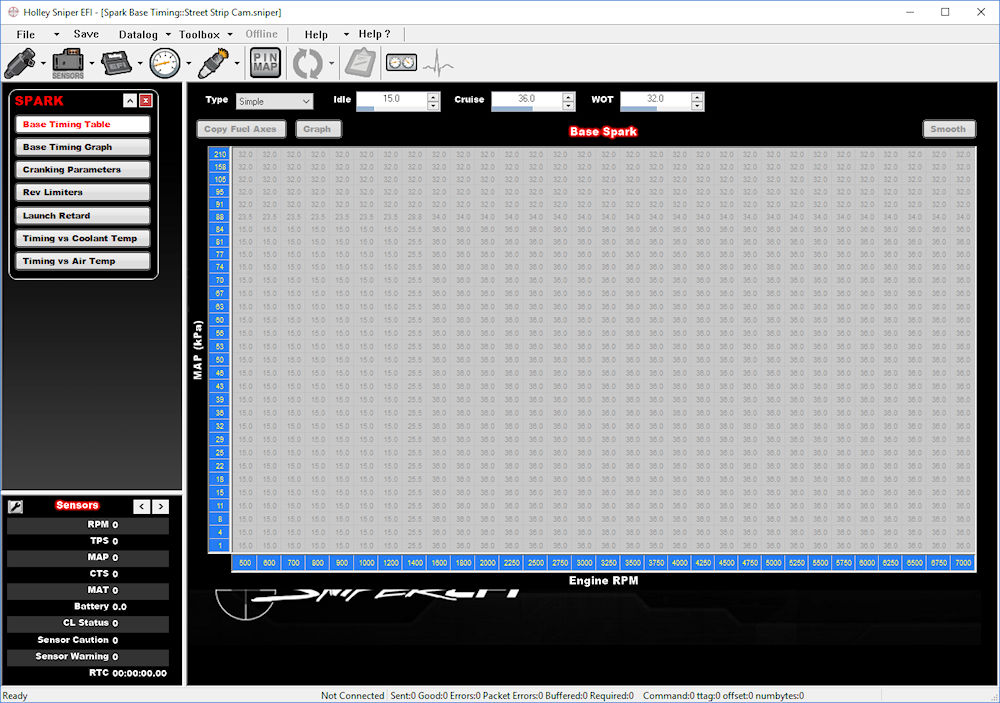1000x703 pixels.
Task: Increase the Idle timing with up arrow
Action: (434, 97)
